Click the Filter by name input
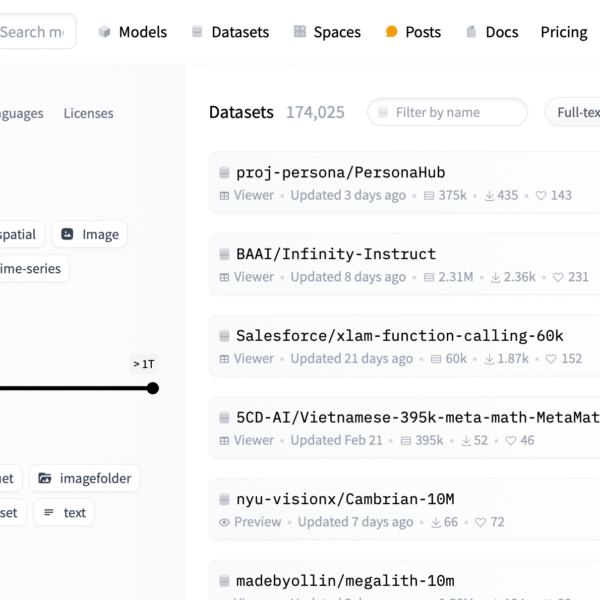The width and height of the screenshot is (600, 600). click(448, 112)
